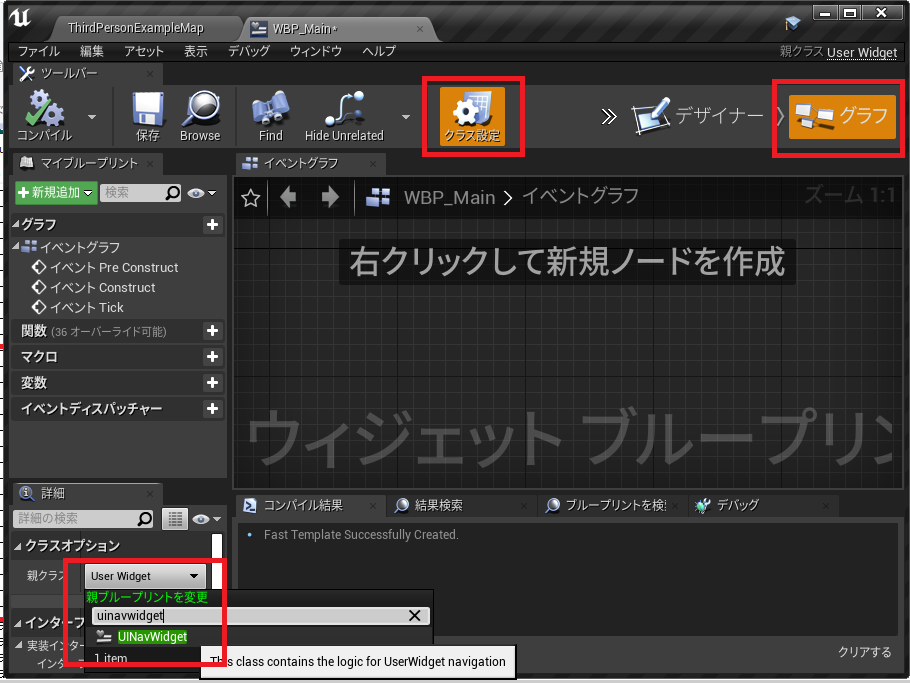
Task: Add a new variable with plus button
Action: click(212, 382)
